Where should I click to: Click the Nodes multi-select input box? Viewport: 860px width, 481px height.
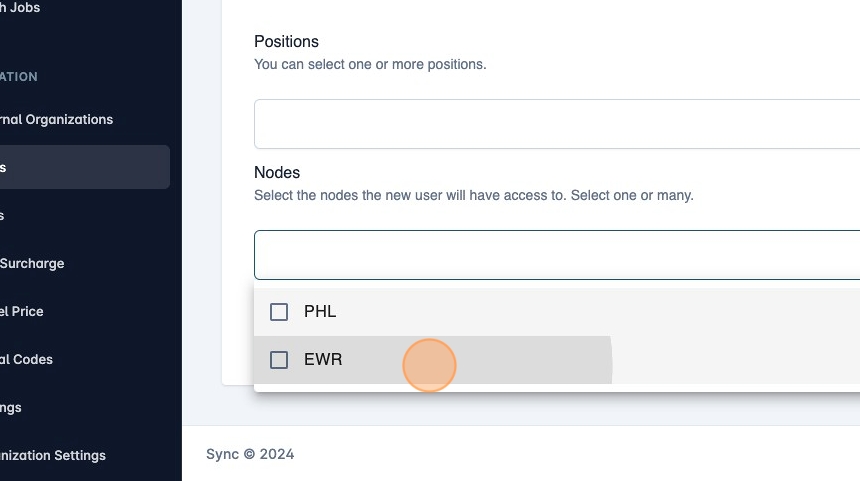pos(556,255)
